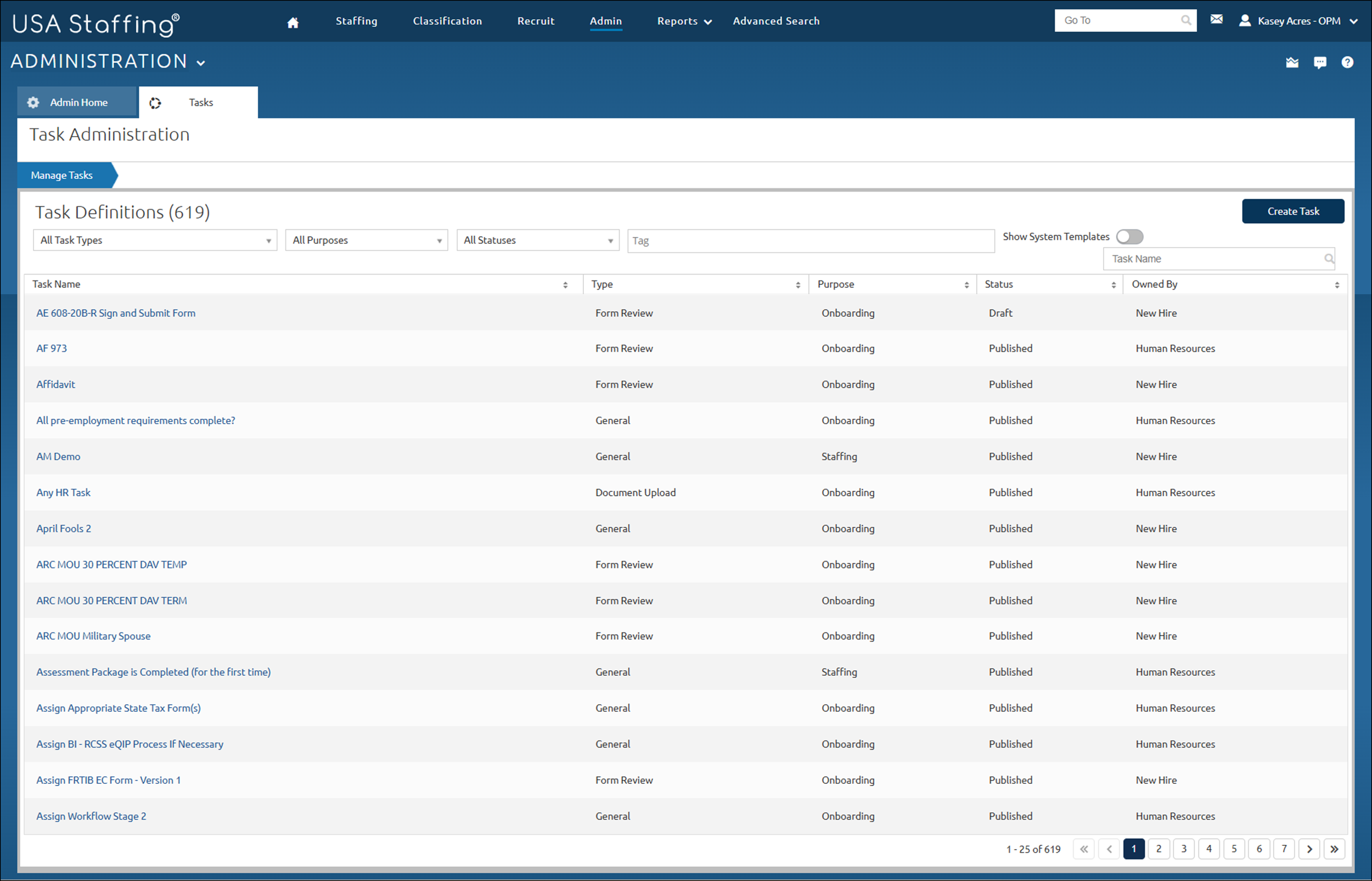Click the Manage Tasks step

(x=67, y=175)
